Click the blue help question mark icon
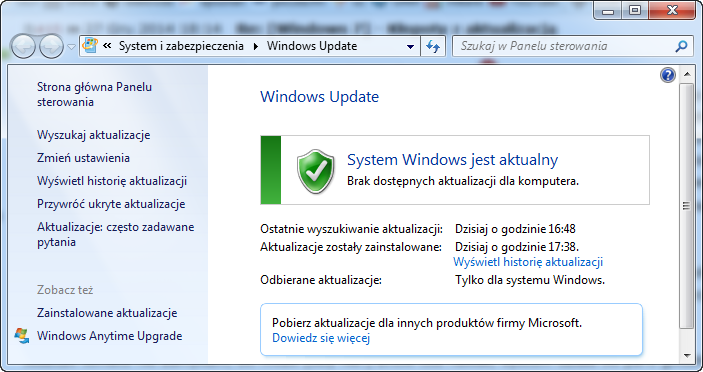The height and width of the screenshot is (372, 703). coord(668,75)
